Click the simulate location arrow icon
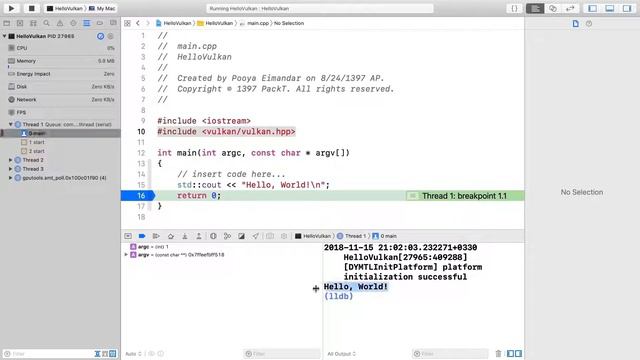The image size is (640, 360). pos(256,236)
